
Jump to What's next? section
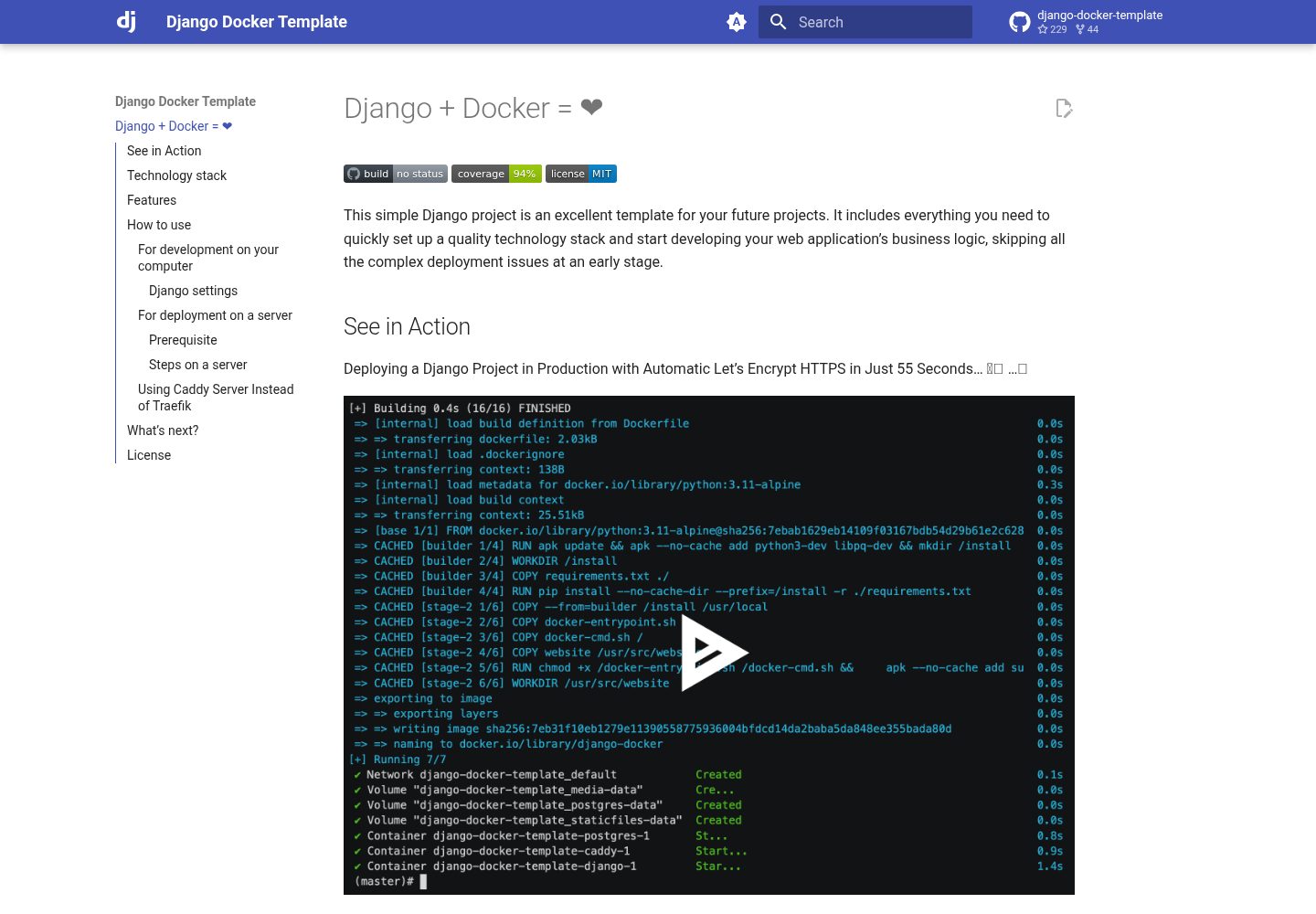(163, 430)
